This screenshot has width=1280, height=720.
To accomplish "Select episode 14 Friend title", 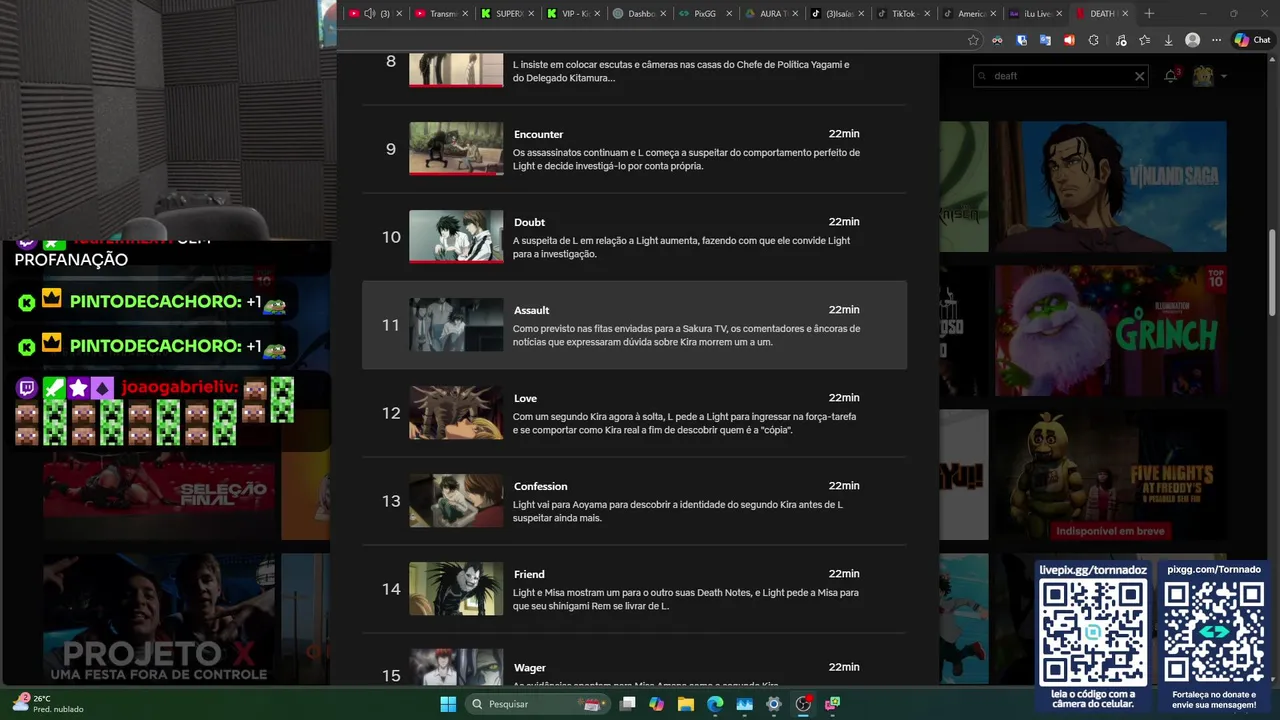I will (529, 574).
